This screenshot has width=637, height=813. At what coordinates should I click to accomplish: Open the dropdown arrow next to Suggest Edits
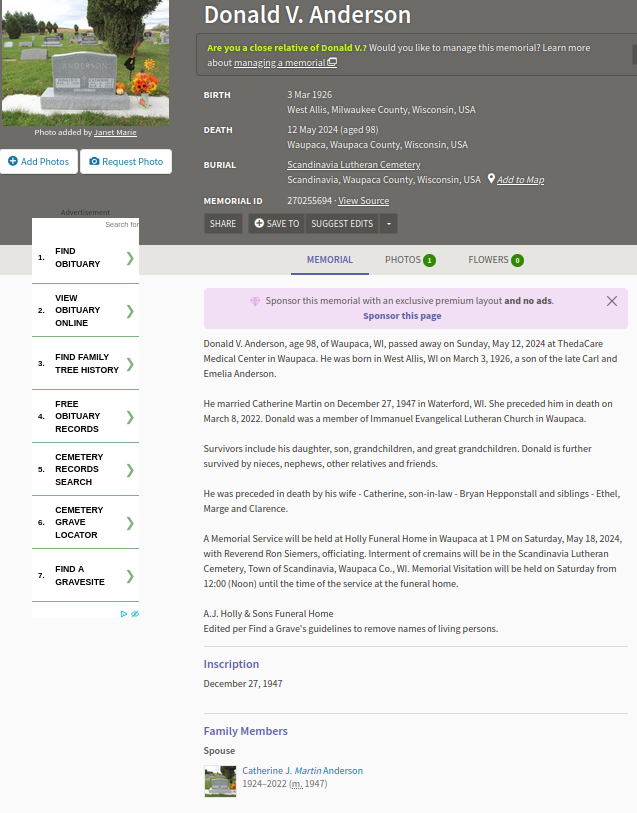(x=389, y=224)
